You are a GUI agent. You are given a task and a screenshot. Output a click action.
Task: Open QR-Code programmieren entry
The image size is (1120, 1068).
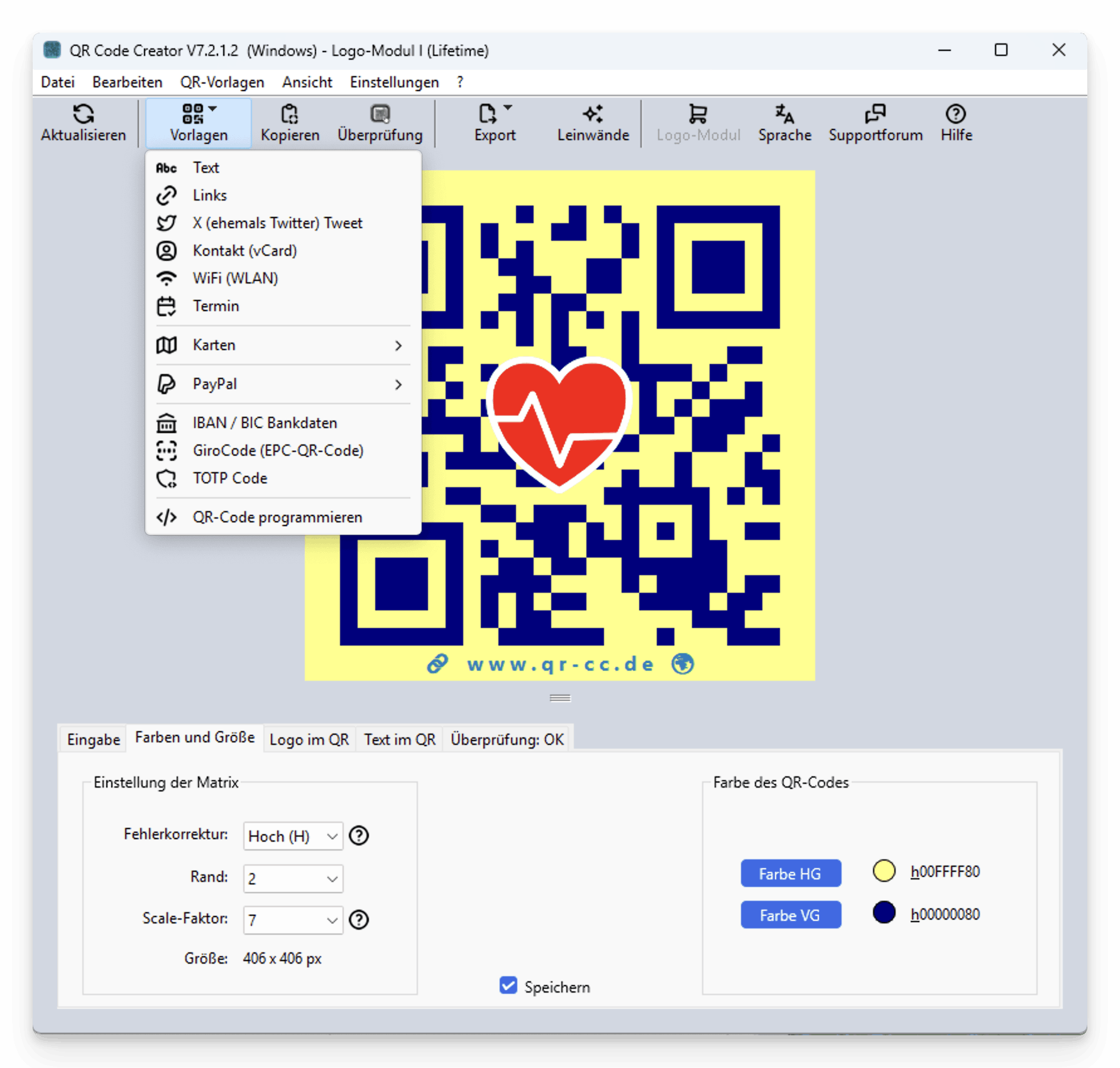(283, 517)
